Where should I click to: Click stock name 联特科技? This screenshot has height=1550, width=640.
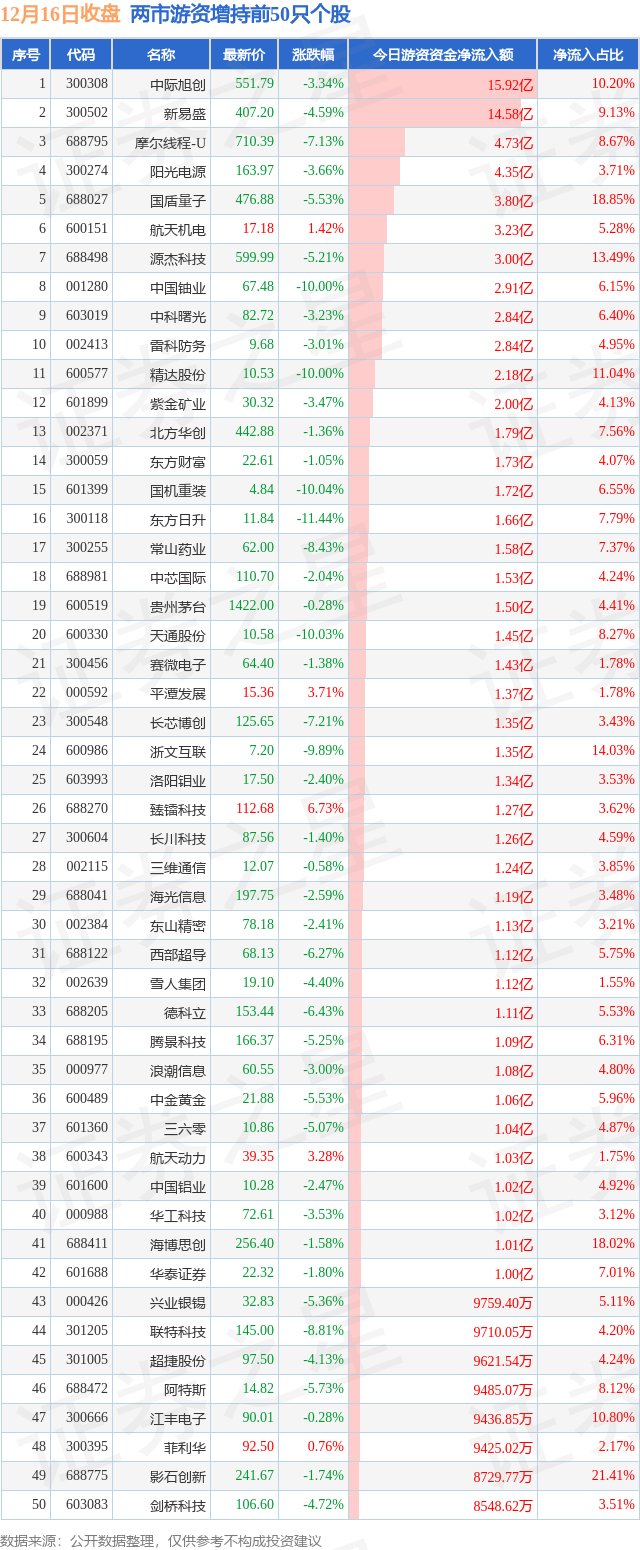[x=178, y=1331]
